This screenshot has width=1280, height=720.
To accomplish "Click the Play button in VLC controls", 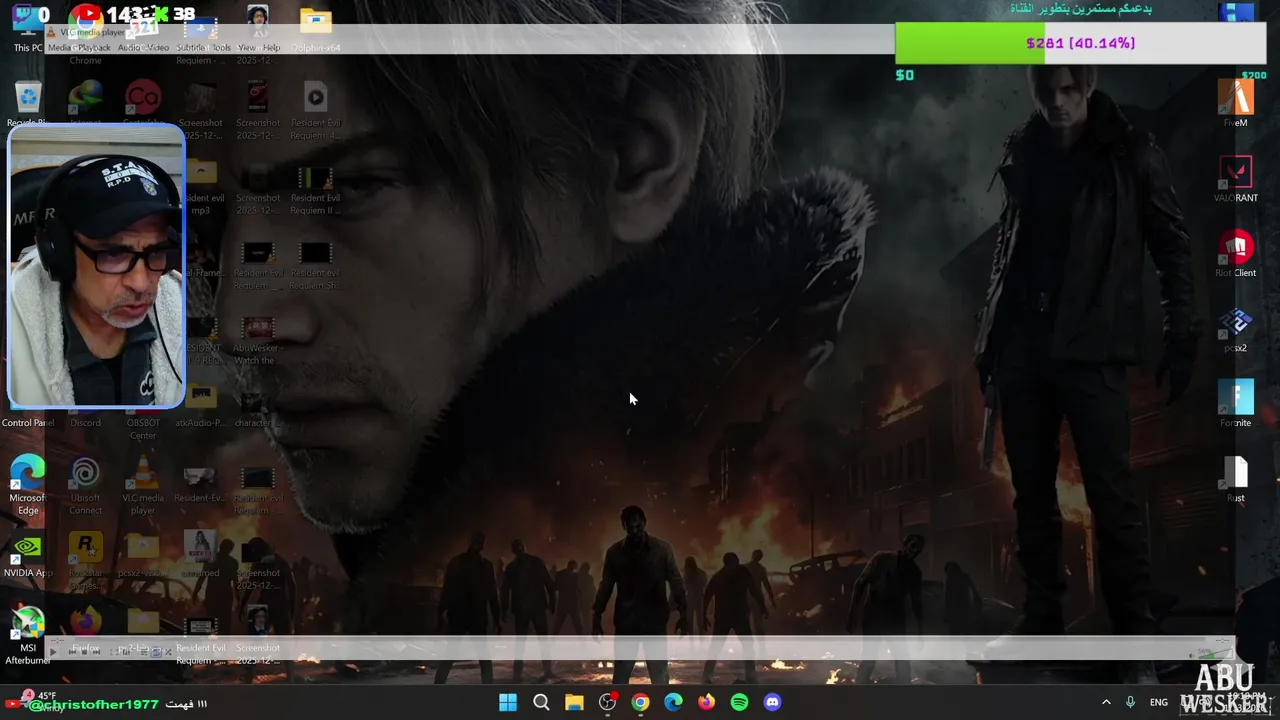I will coord(53,652).
